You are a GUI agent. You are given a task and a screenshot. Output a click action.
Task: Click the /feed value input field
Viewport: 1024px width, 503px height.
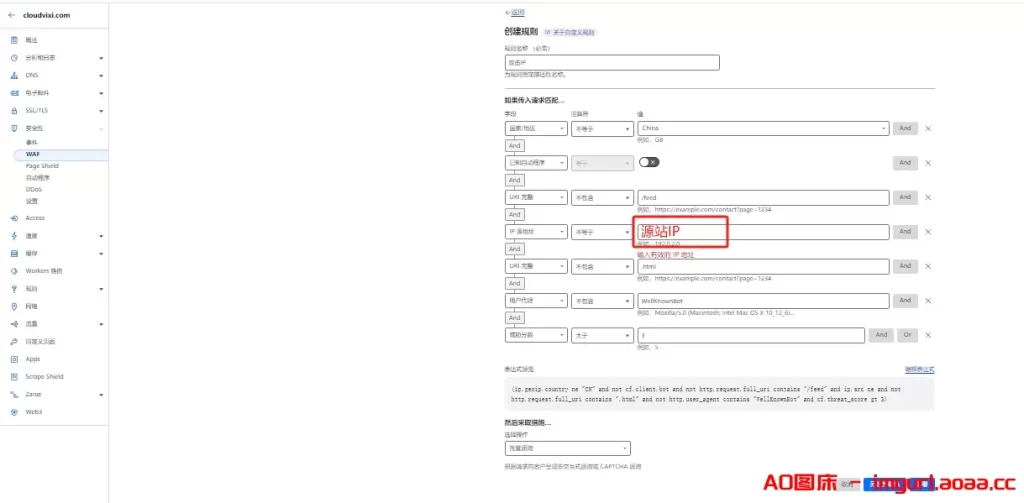763,197
